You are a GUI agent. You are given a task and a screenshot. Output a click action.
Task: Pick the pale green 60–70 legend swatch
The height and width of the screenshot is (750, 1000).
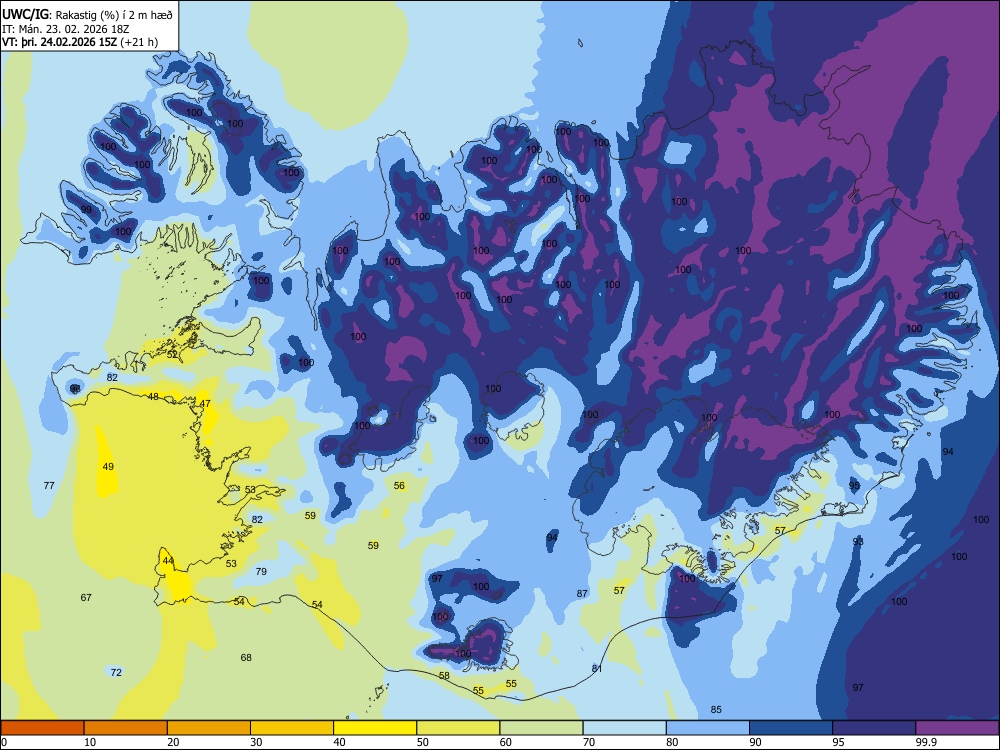tap(541, 728)
